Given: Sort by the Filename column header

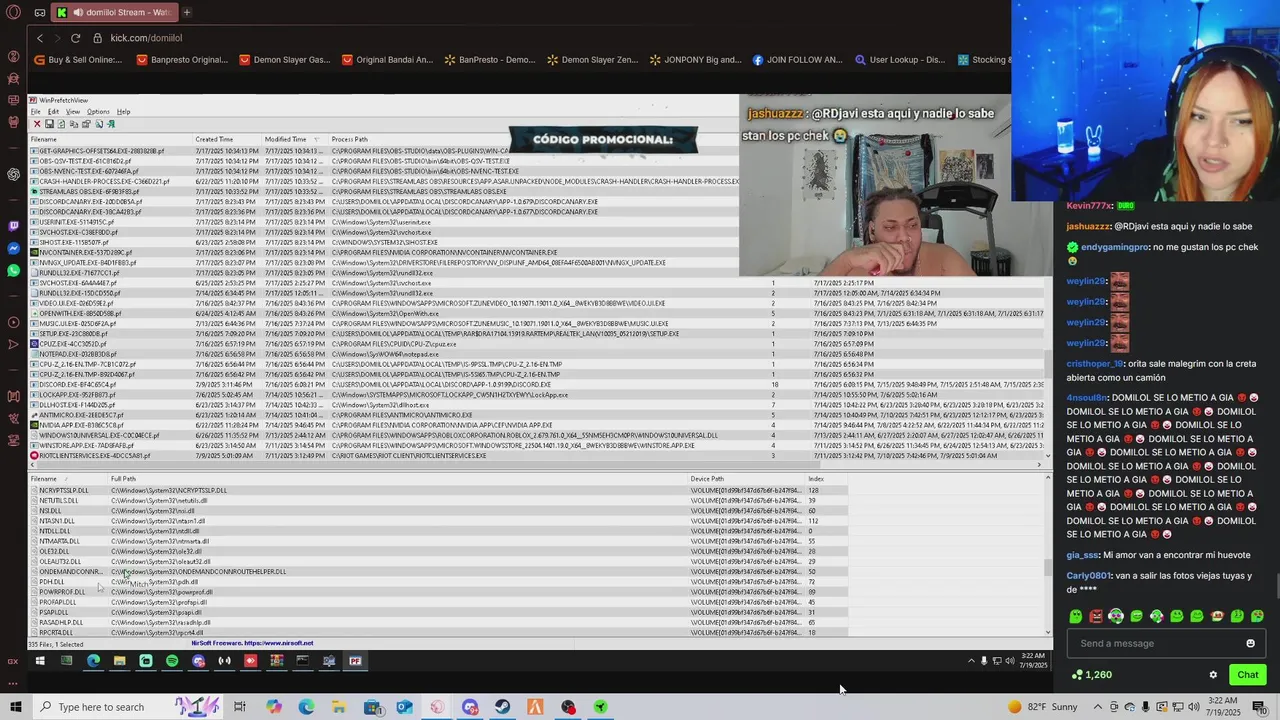Looking at the screenshot, I should tap(110, 139).
